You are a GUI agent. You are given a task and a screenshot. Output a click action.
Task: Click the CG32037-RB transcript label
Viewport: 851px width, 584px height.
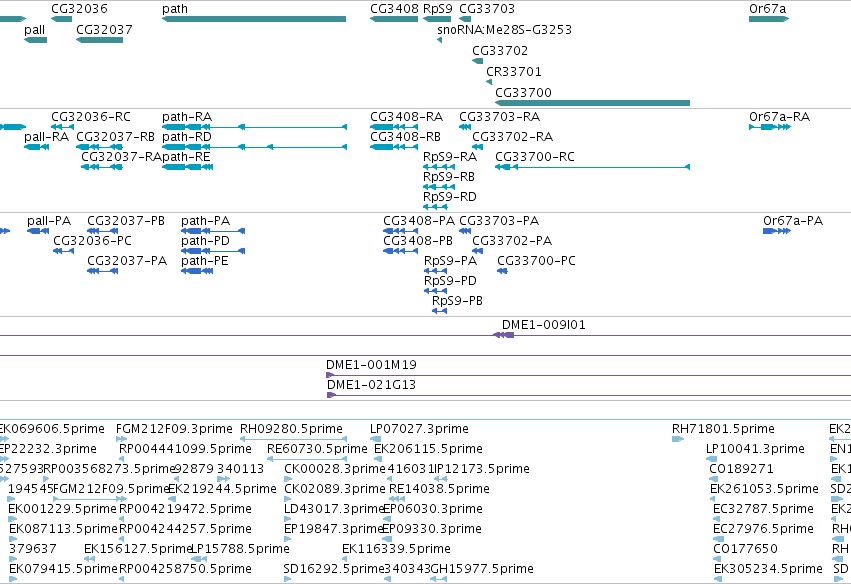point(115,137)
